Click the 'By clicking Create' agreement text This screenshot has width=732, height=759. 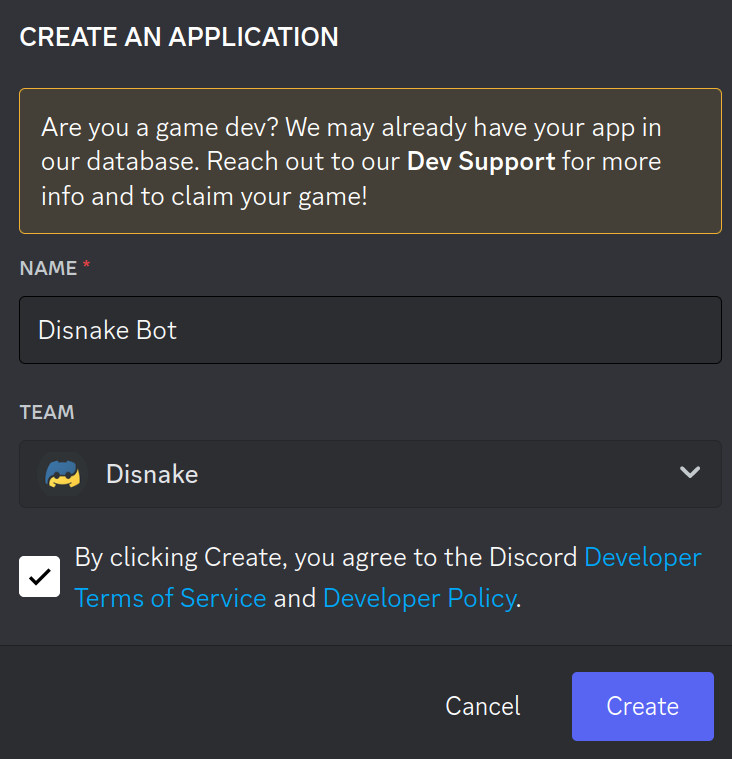point(329,557)
